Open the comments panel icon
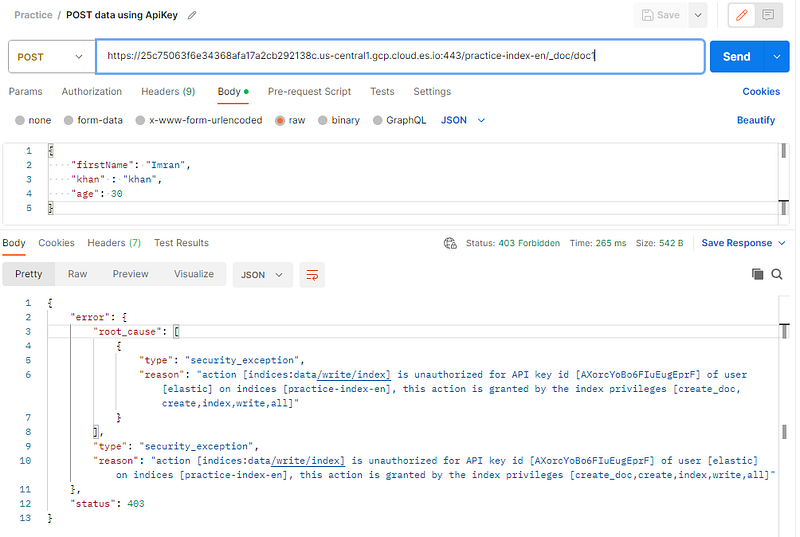800x537 pixels. 768,15
